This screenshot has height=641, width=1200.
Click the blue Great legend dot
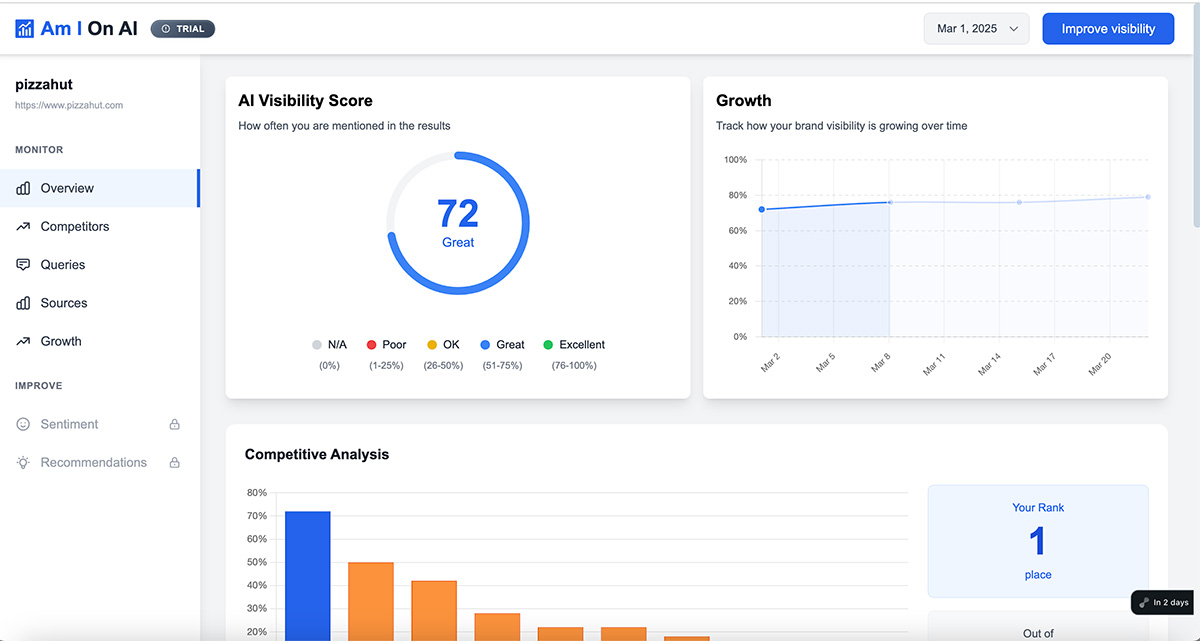pos(485,345)
